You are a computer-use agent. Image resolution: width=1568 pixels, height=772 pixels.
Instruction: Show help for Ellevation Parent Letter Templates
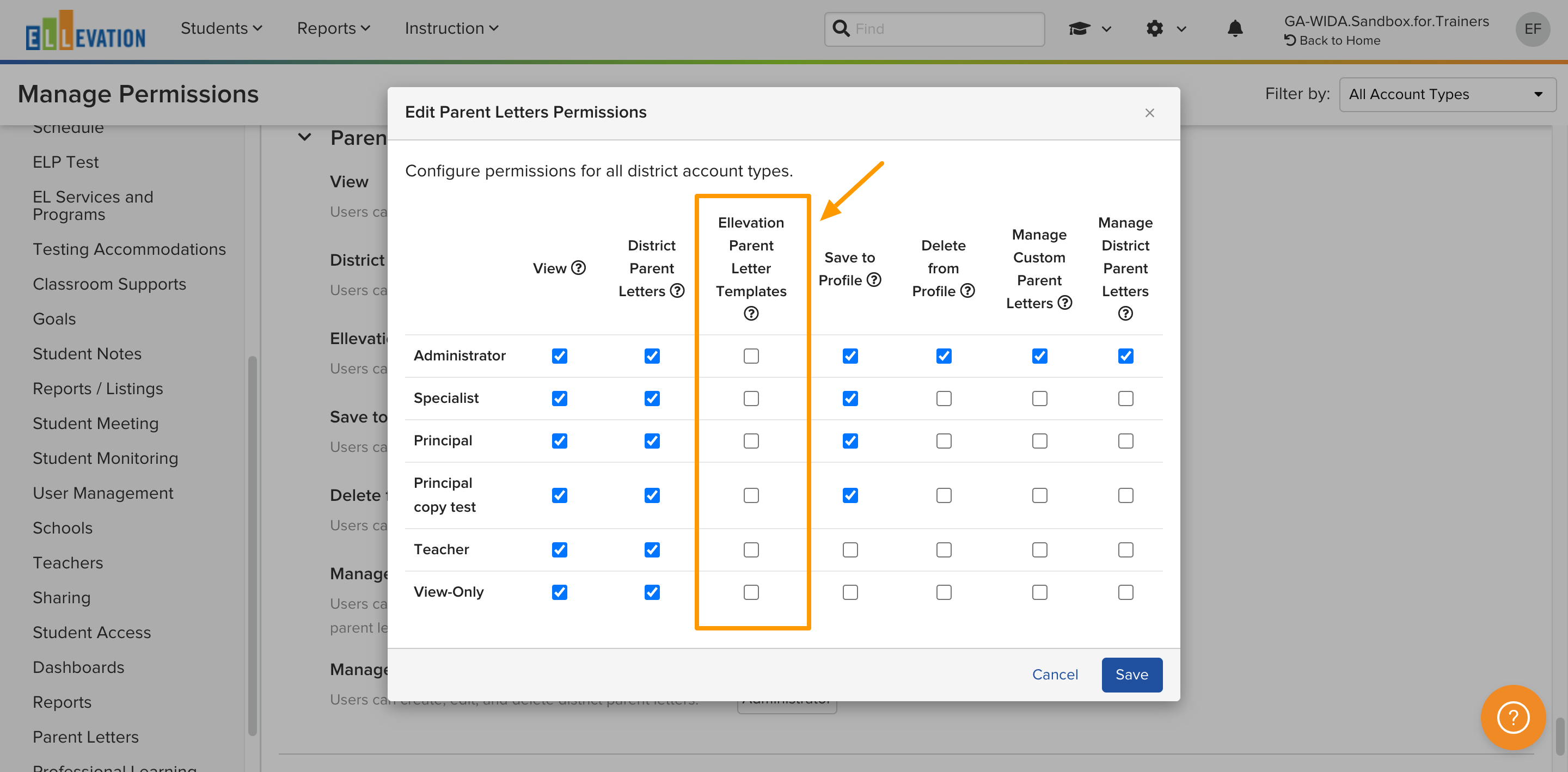pyautogui.click(x=751, y=314)
